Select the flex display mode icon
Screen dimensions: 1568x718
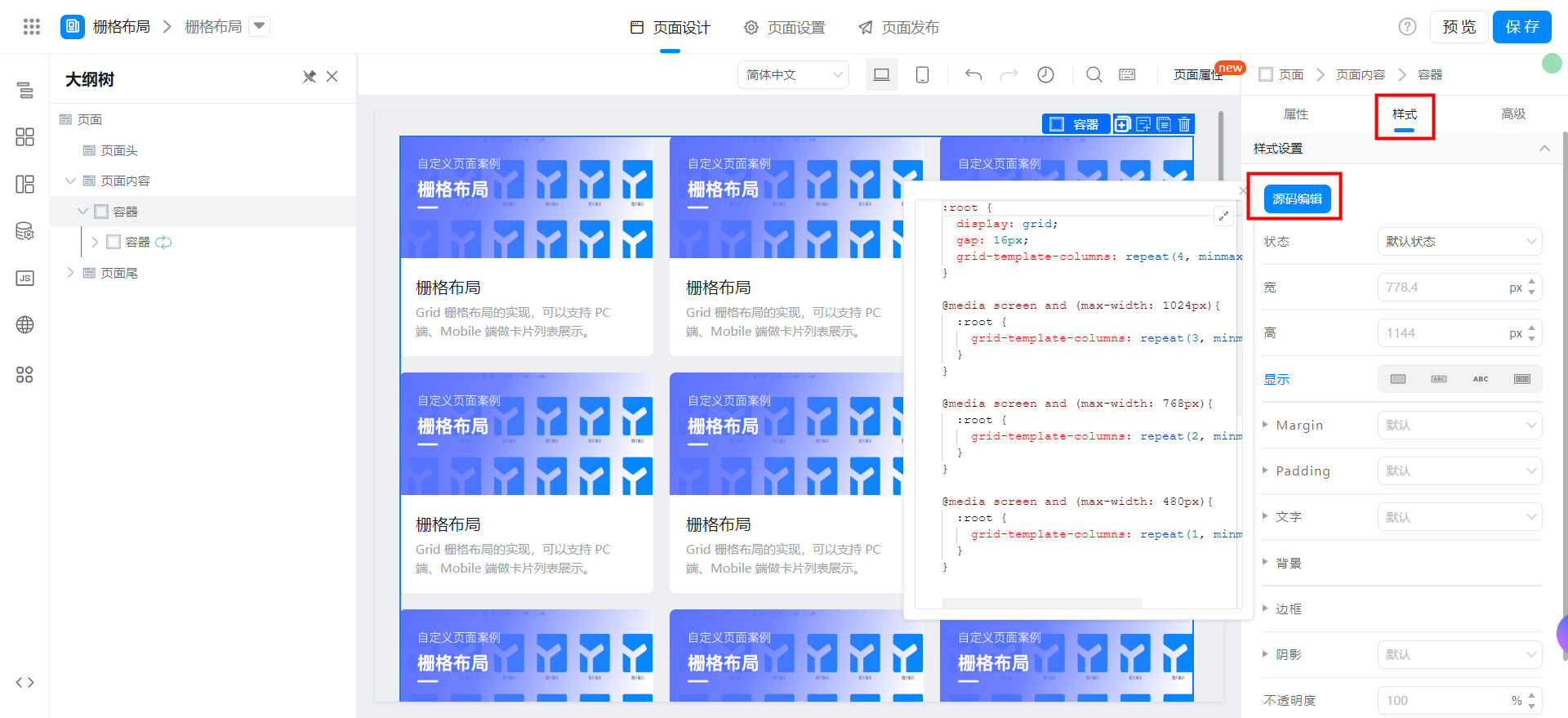point(1522,379)
